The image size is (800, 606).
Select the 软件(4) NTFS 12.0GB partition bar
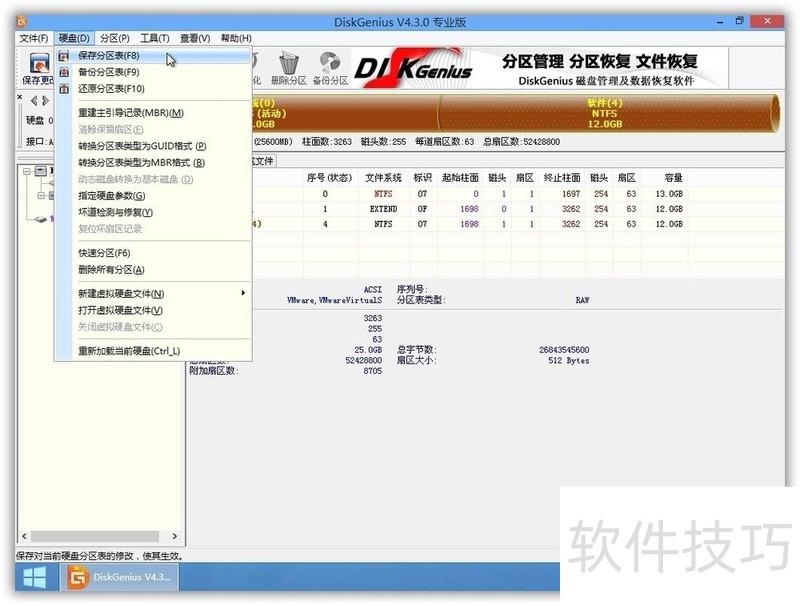click(x=607, y=113)
